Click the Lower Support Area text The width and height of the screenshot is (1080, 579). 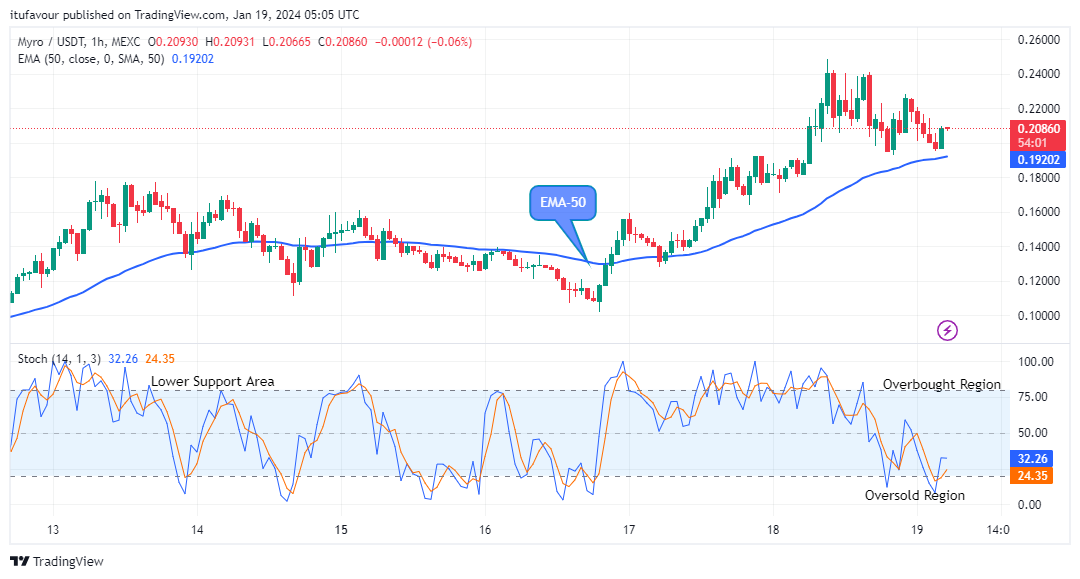(x=212, y=381)
